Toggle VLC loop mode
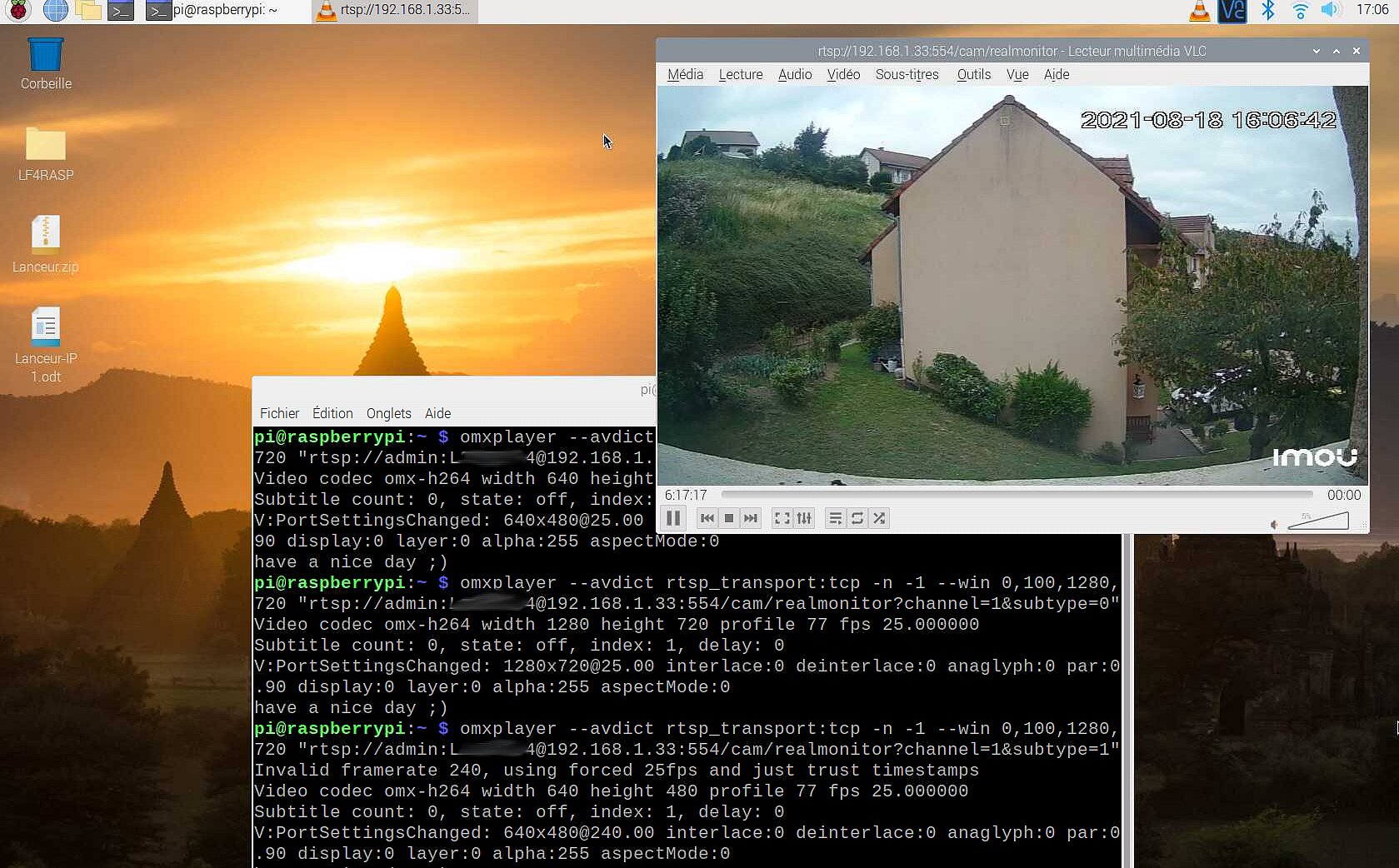The height and width of the screenshot is (868, 1399). (857, 518)
